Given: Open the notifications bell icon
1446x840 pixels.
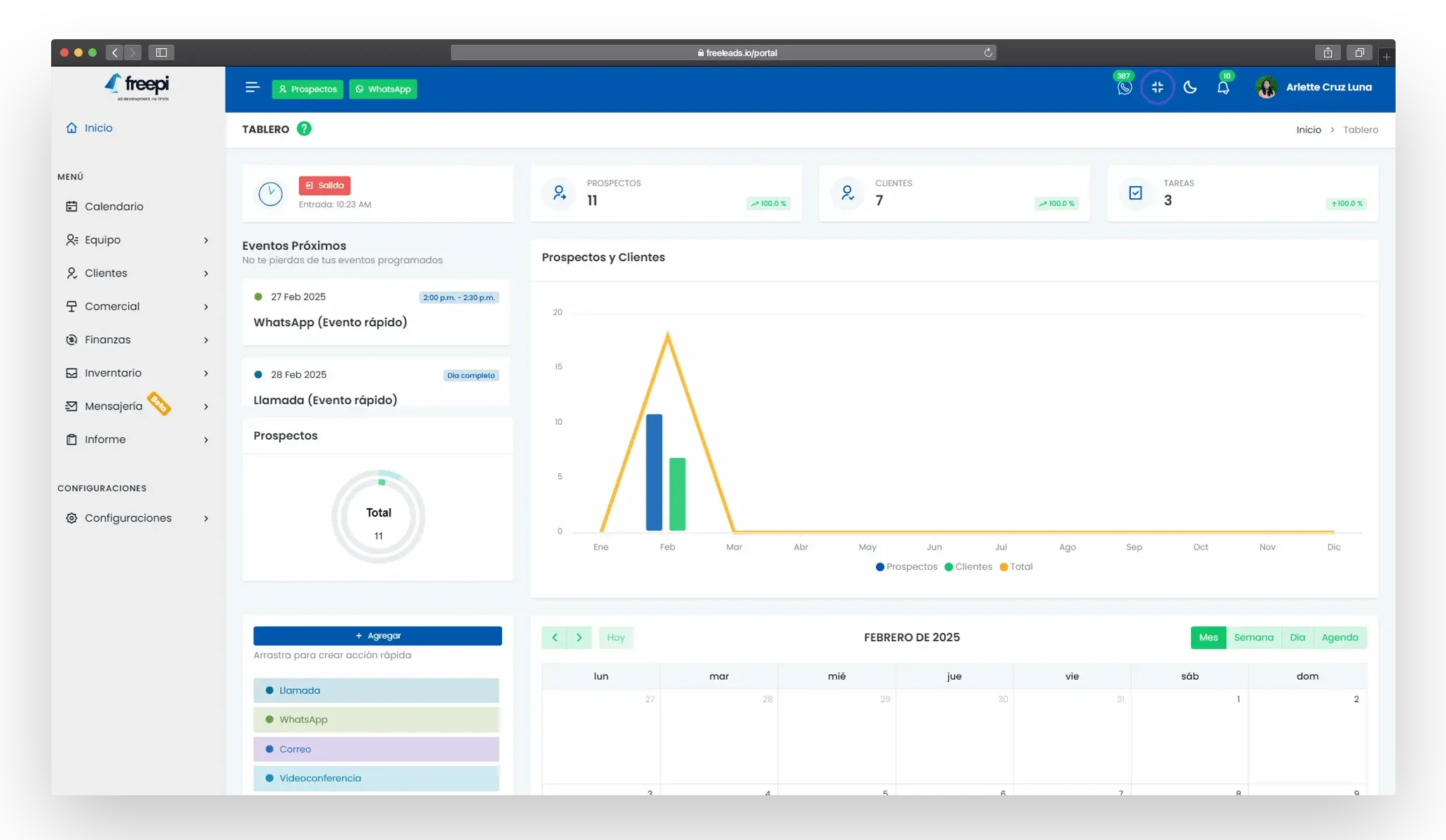Looking at the screenshot, I should (x=1223, y=88).
